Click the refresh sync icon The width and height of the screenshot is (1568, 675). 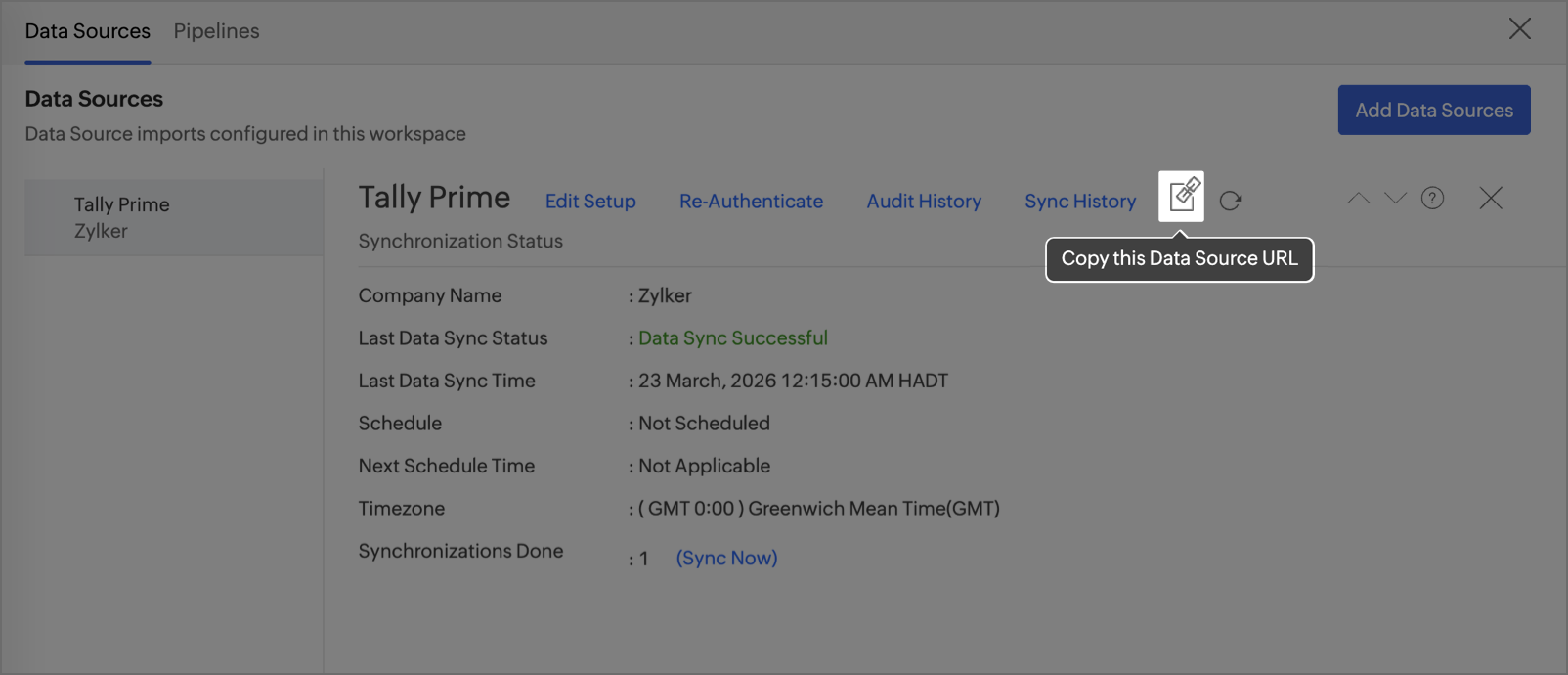(x=1231, y=201)
